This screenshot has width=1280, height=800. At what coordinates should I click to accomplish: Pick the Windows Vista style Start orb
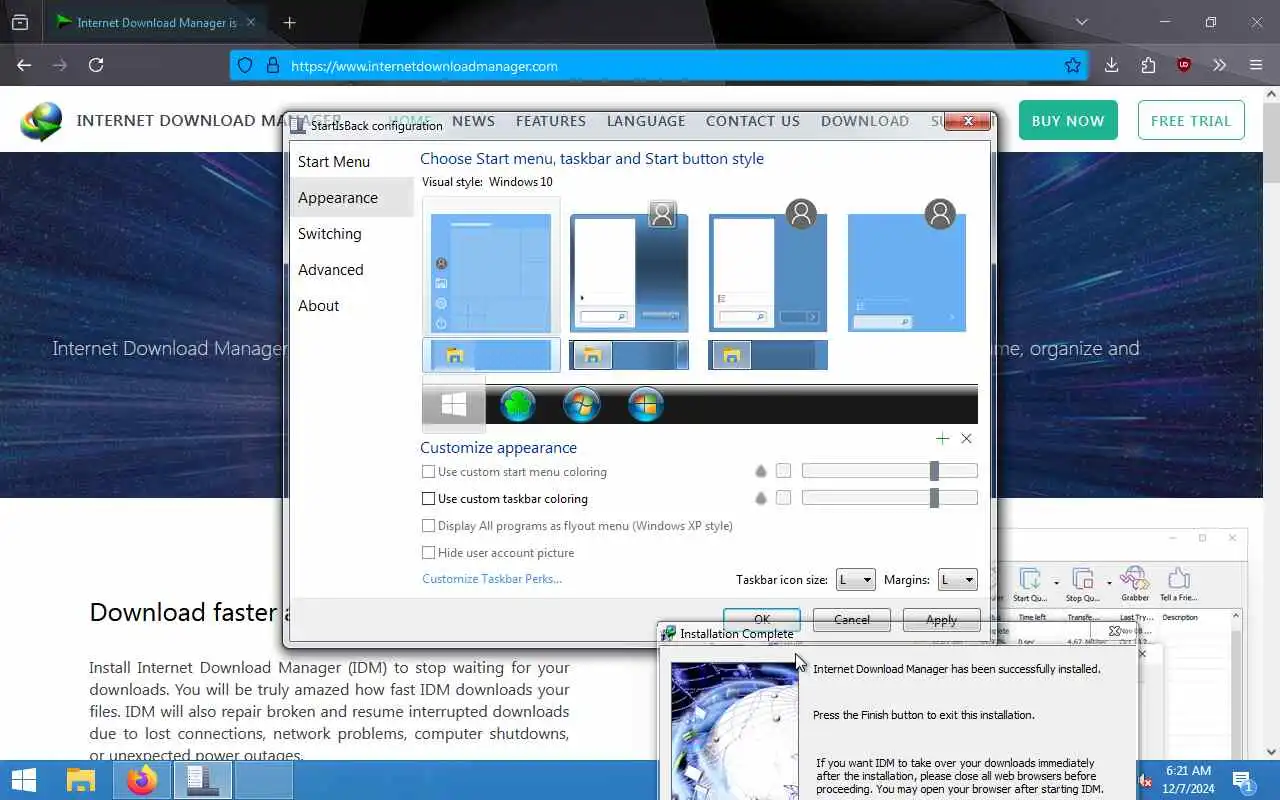[646, 404]
